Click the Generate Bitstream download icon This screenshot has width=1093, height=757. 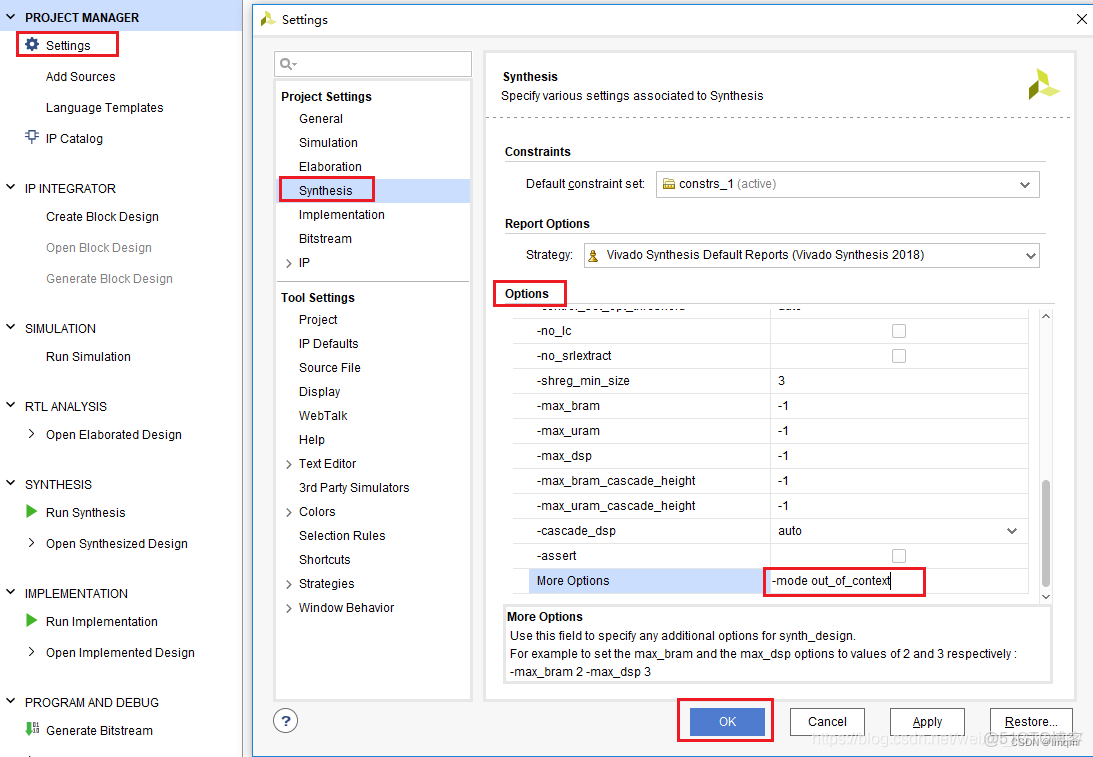pos(32,729)
